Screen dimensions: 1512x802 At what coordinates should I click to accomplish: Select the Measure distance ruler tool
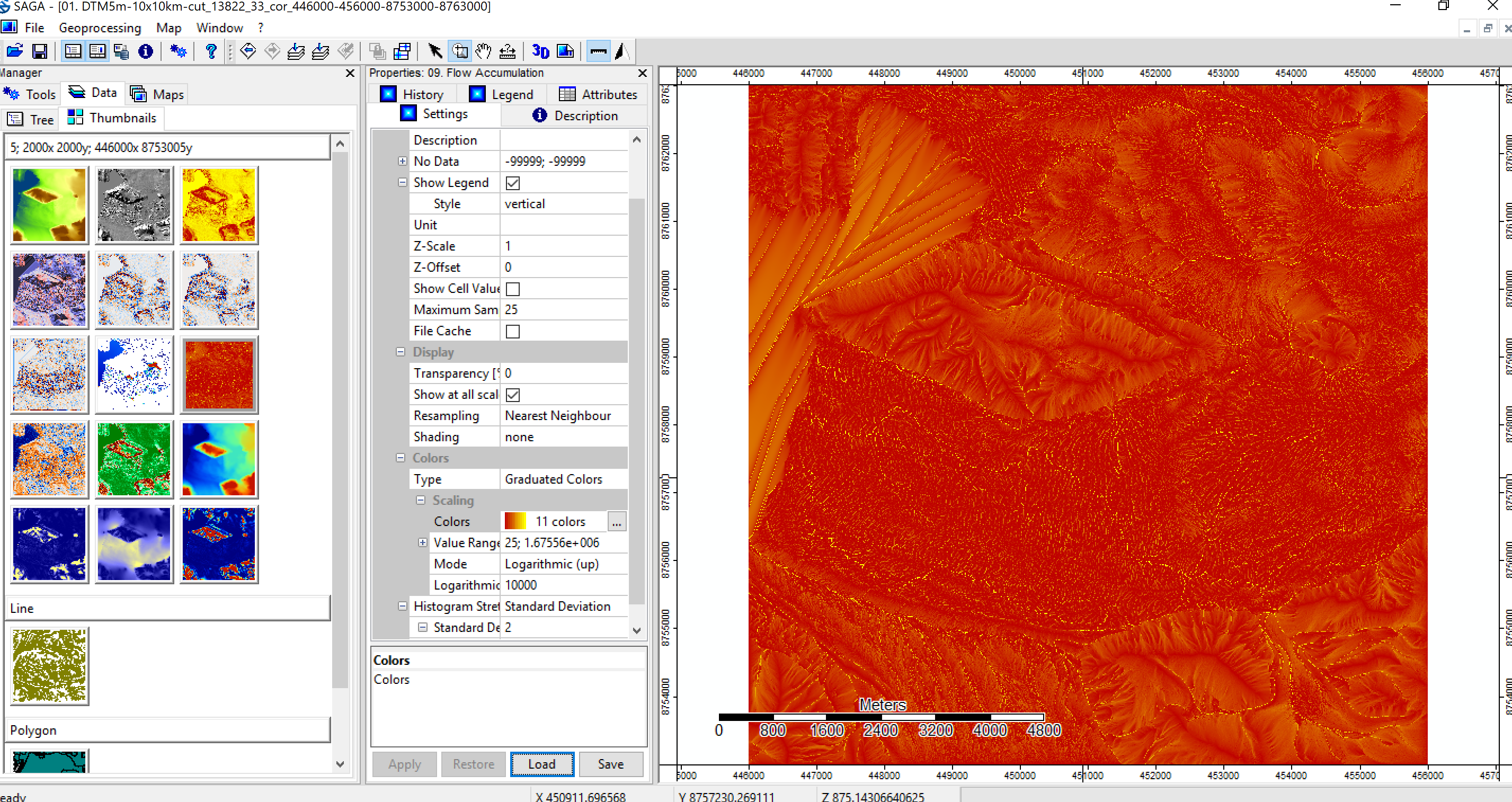(x=507, y=51)
